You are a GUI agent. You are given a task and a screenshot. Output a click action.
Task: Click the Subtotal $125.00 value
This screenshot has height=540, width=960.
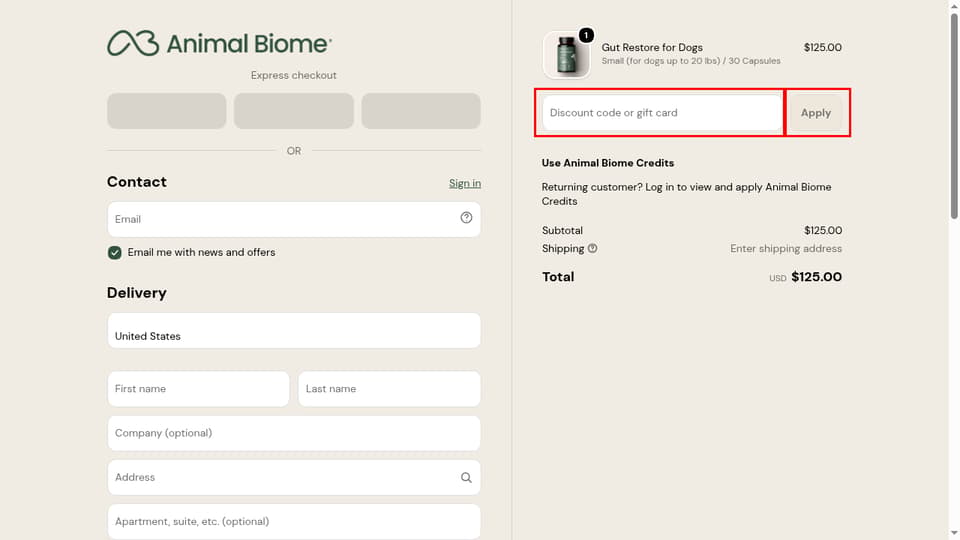pos(823,230)
